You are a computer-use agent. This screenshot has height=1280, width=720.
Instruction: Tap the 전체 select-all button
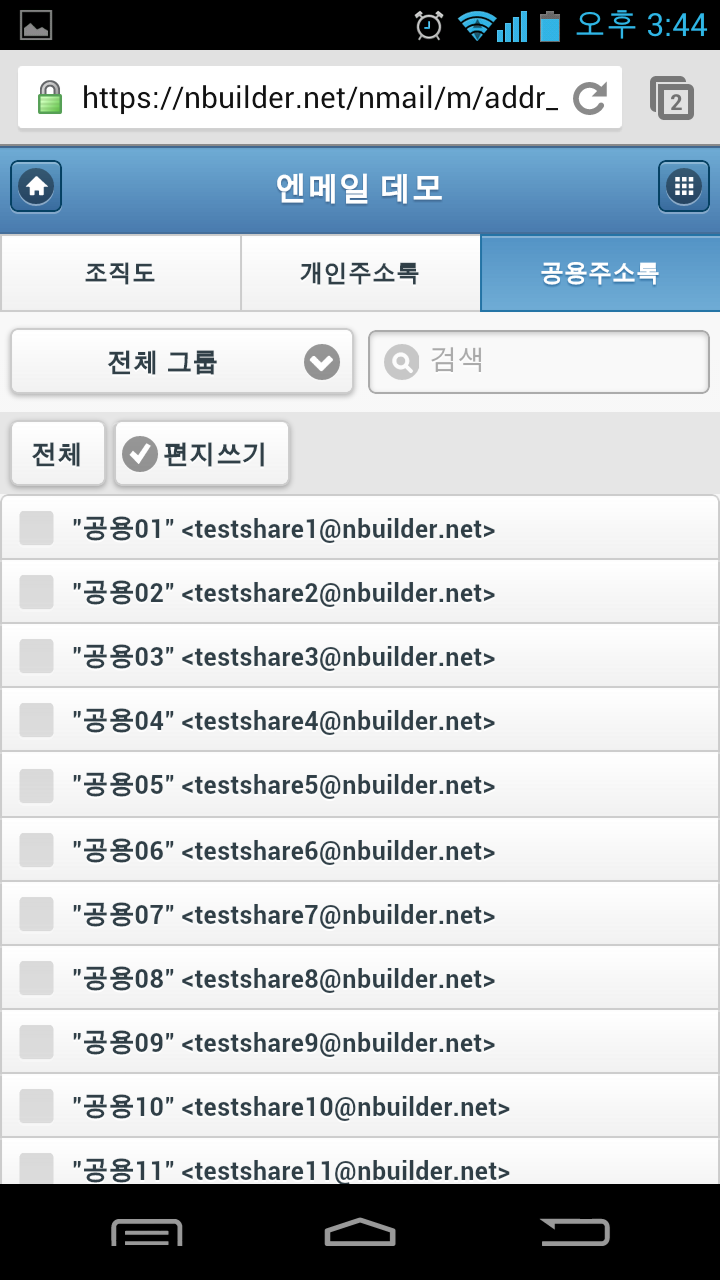(x=57, y=454)
